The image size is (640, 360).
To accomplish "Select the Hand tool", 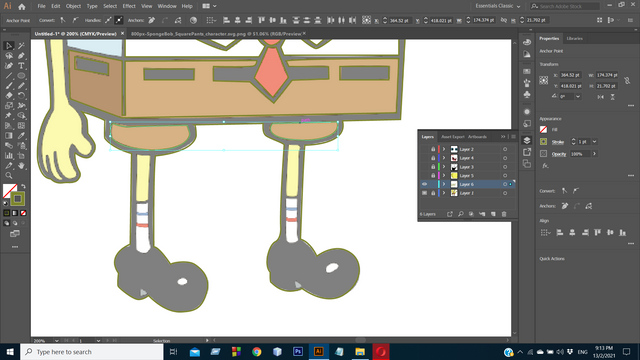I will pos(21,166).
